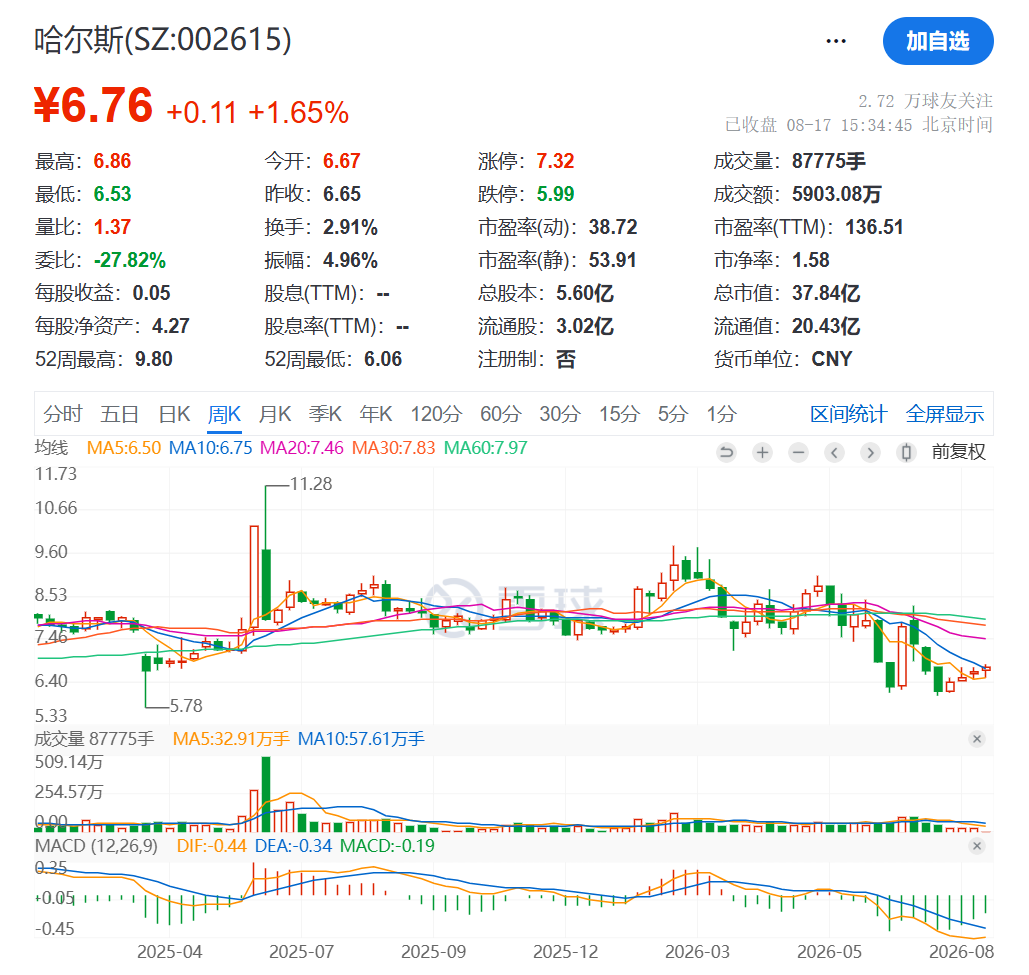Click the MA10:6.75 moving average label
This screenshot has height=975, width=1029.
(211, 448)
